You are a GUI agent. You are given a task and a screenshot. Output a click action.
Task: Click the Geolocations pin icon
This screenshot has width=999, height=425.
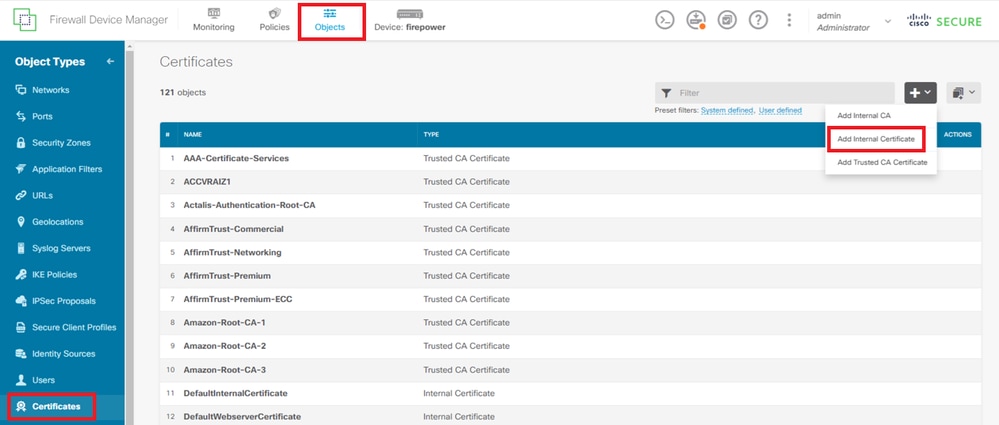coord(21,222)
